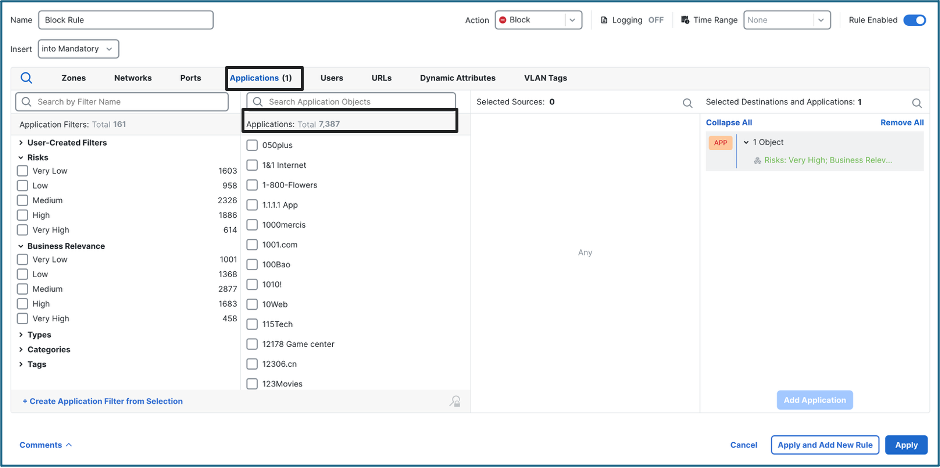Toggle Logging OFF setting
This screenshot has width=940, height=468.
point(656,20)
